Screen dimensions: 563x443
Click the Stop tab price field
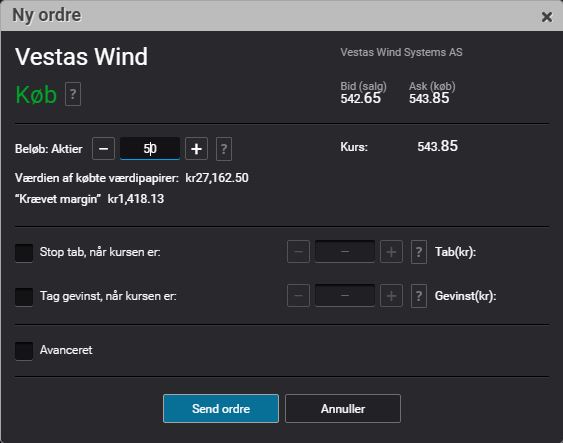[345, 252]
